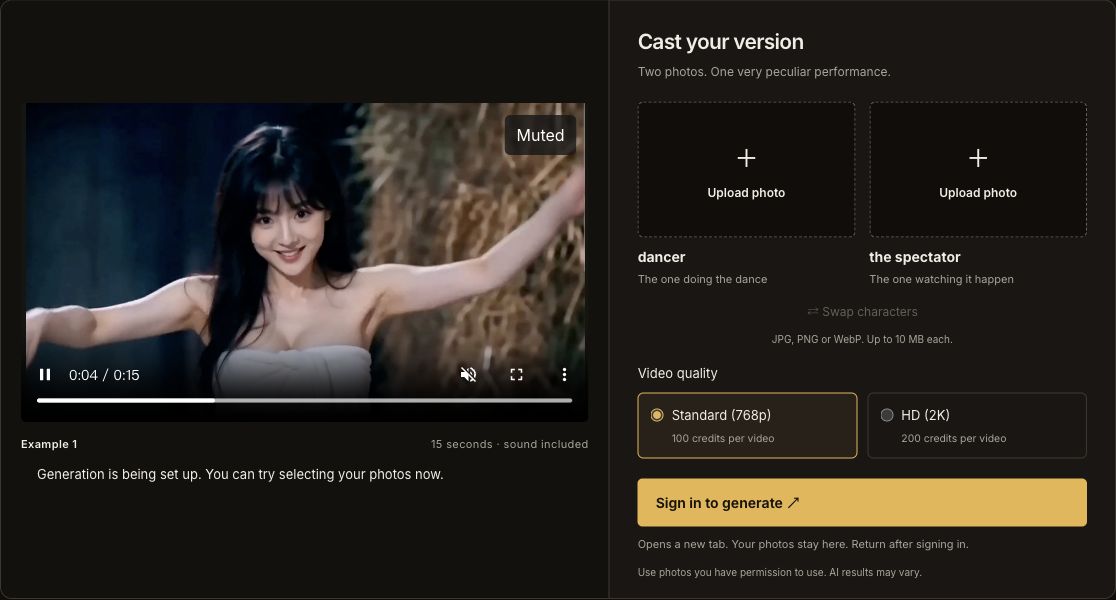This screenshot has width=1116, height=600.
Task: Click plus icon in spectator upload box
Action: (978, 158)
